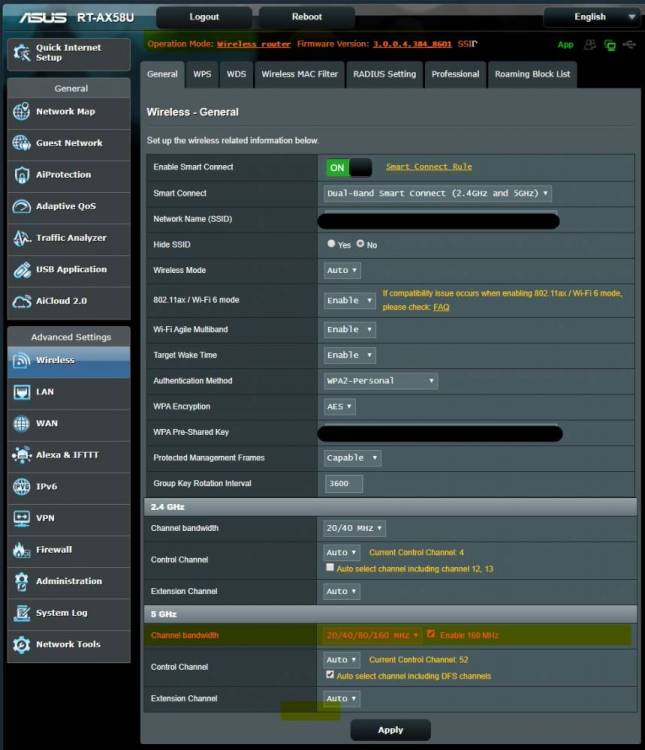
Task: Select Hide SSID No radio
Action: 360,243
